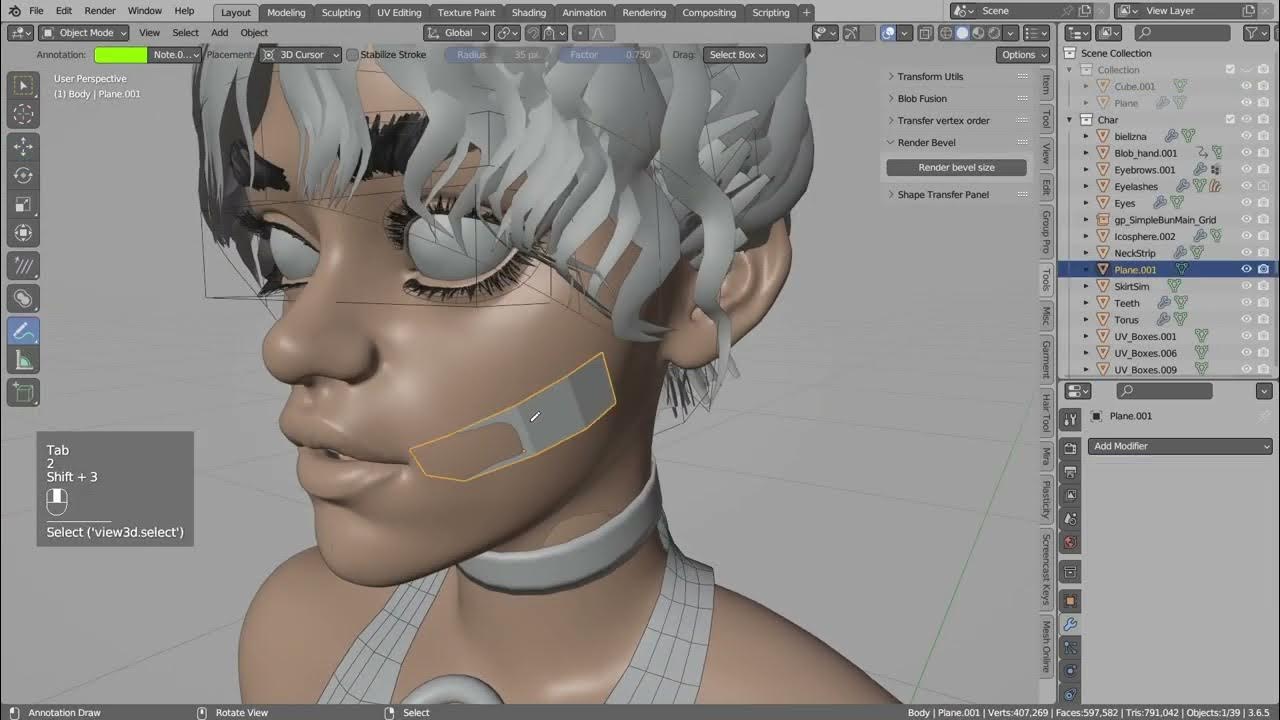Activate the Rotate tool

(x=23, y=174)
